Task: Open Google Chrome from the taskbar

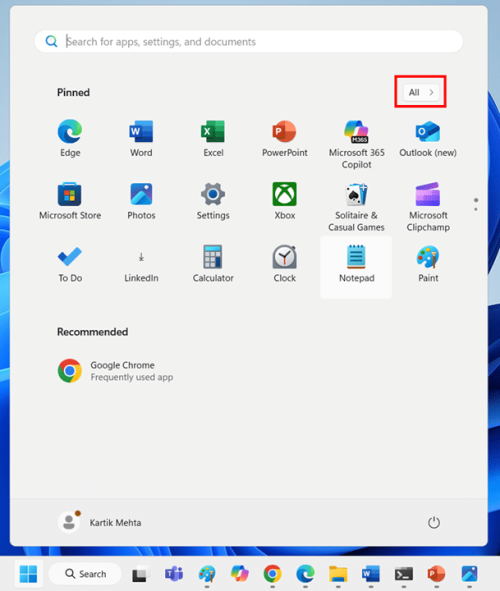Action: tap(272, 574)
